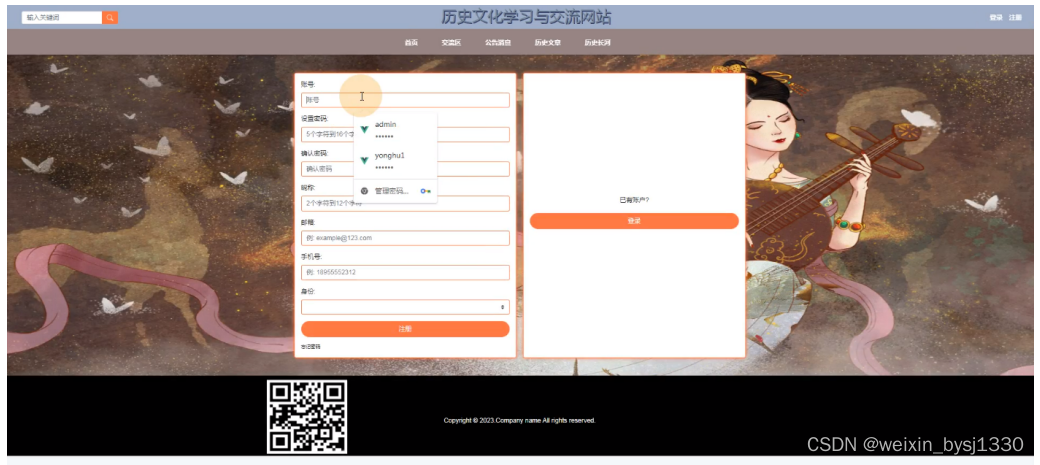Click into the 账号 account field

(405, 100)
